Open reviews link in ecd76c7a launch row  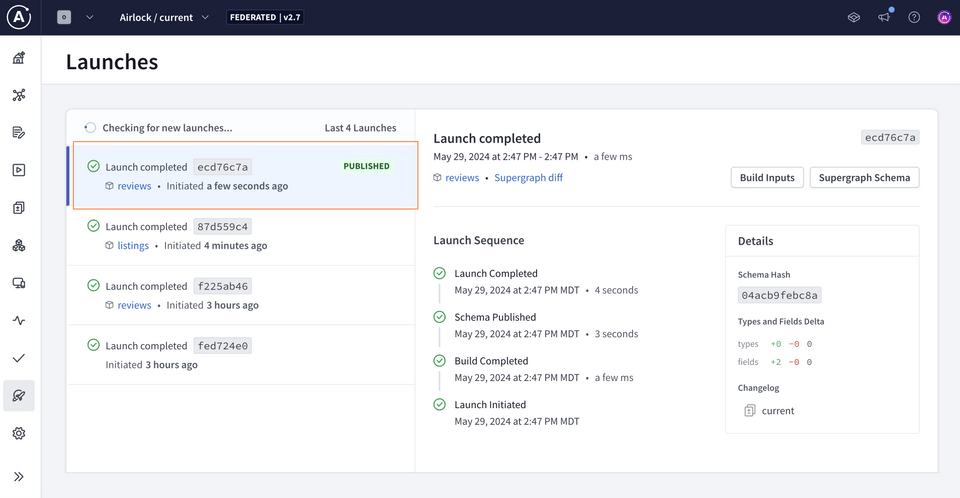pos(134,186)
